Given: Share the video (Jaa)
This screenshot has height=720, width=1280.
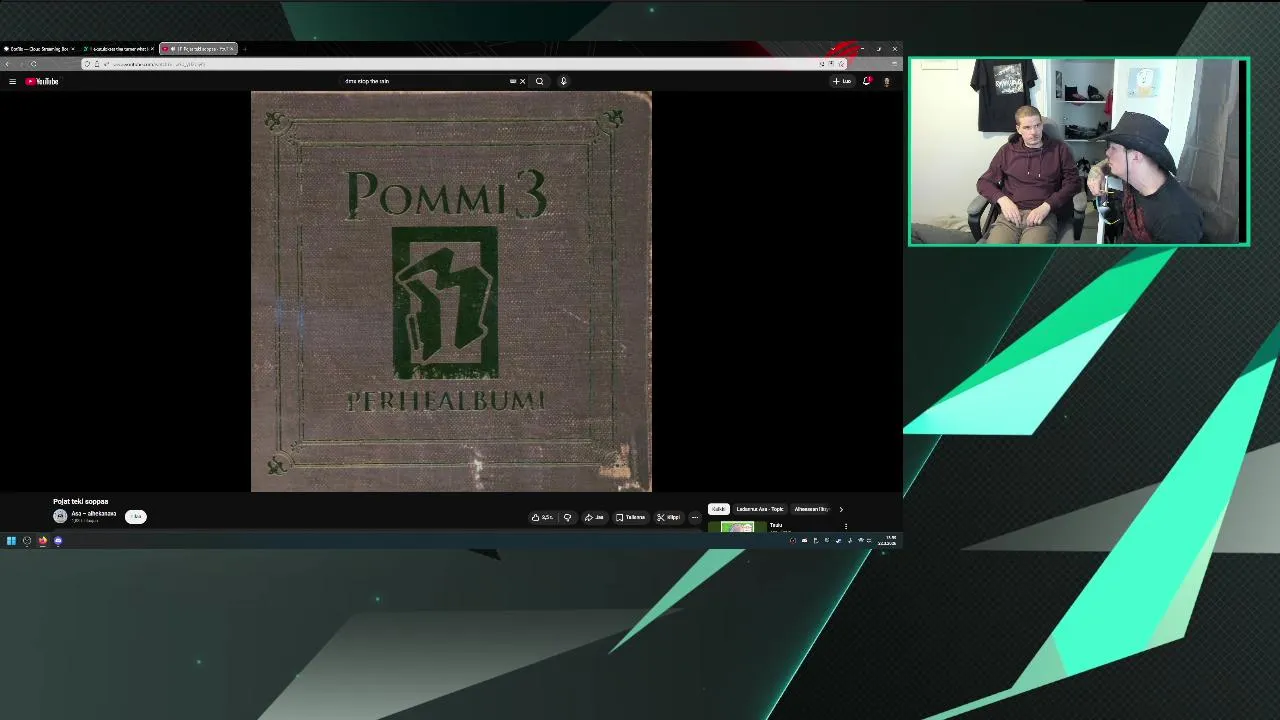Looking at the screenshot, I should click(594, 517).
